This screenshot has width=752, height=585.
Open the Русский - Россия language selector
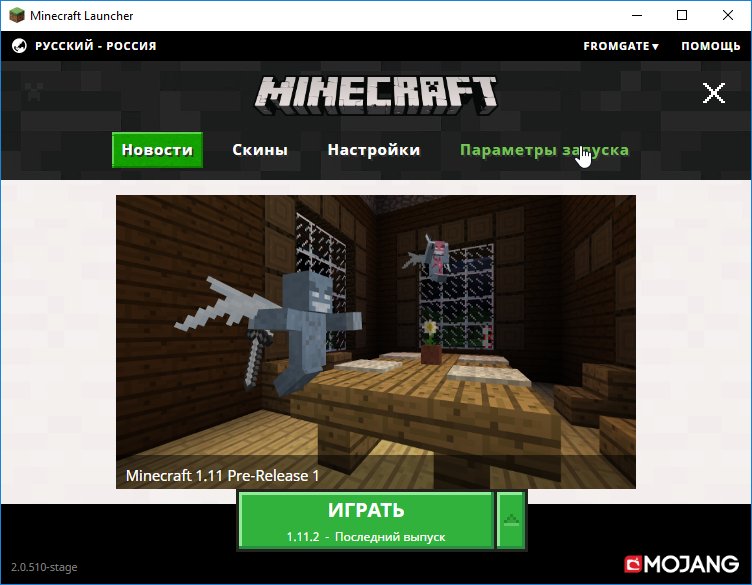(x=95, y=46)
